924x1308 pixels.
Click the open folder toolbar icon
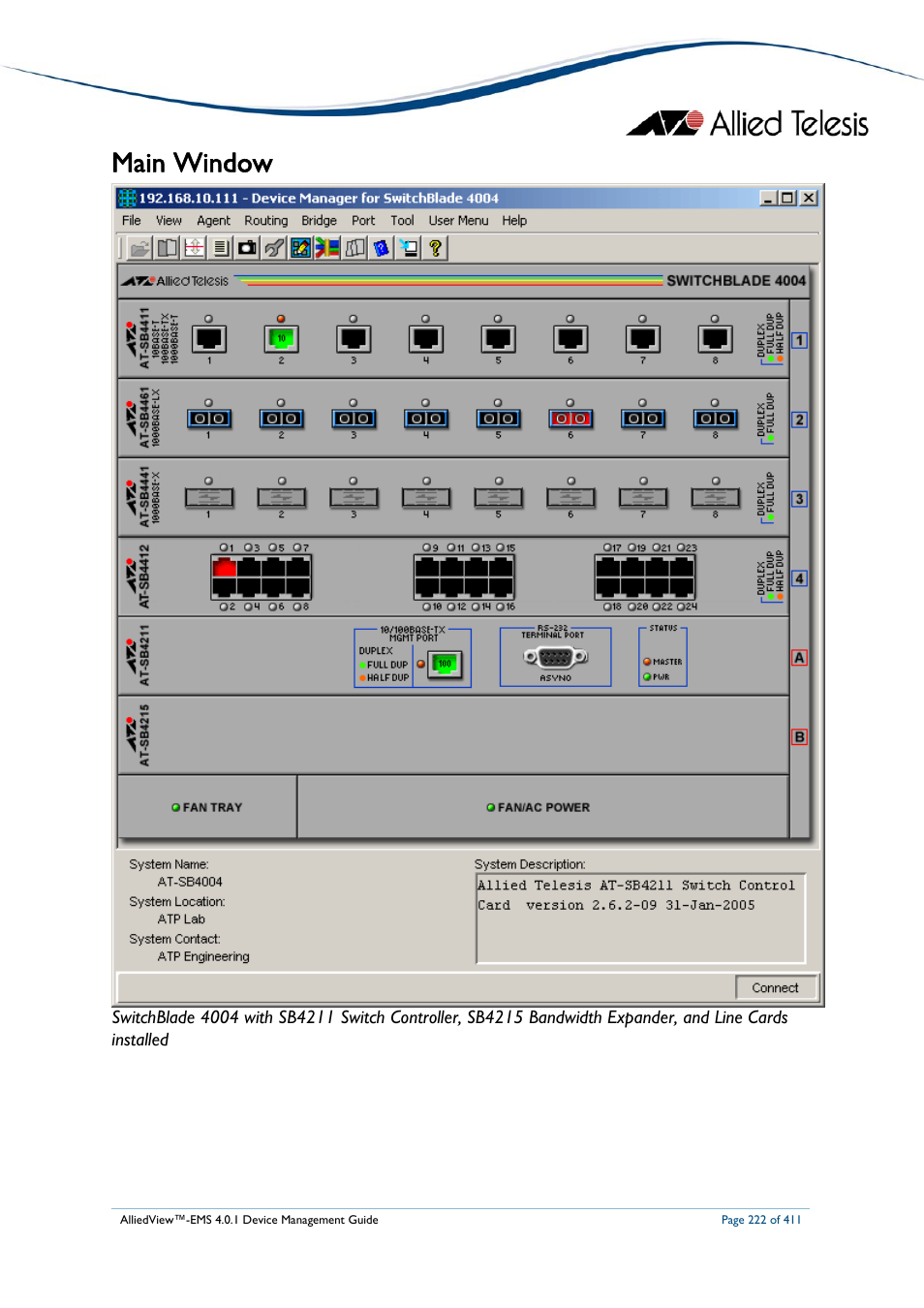(140, 248)
